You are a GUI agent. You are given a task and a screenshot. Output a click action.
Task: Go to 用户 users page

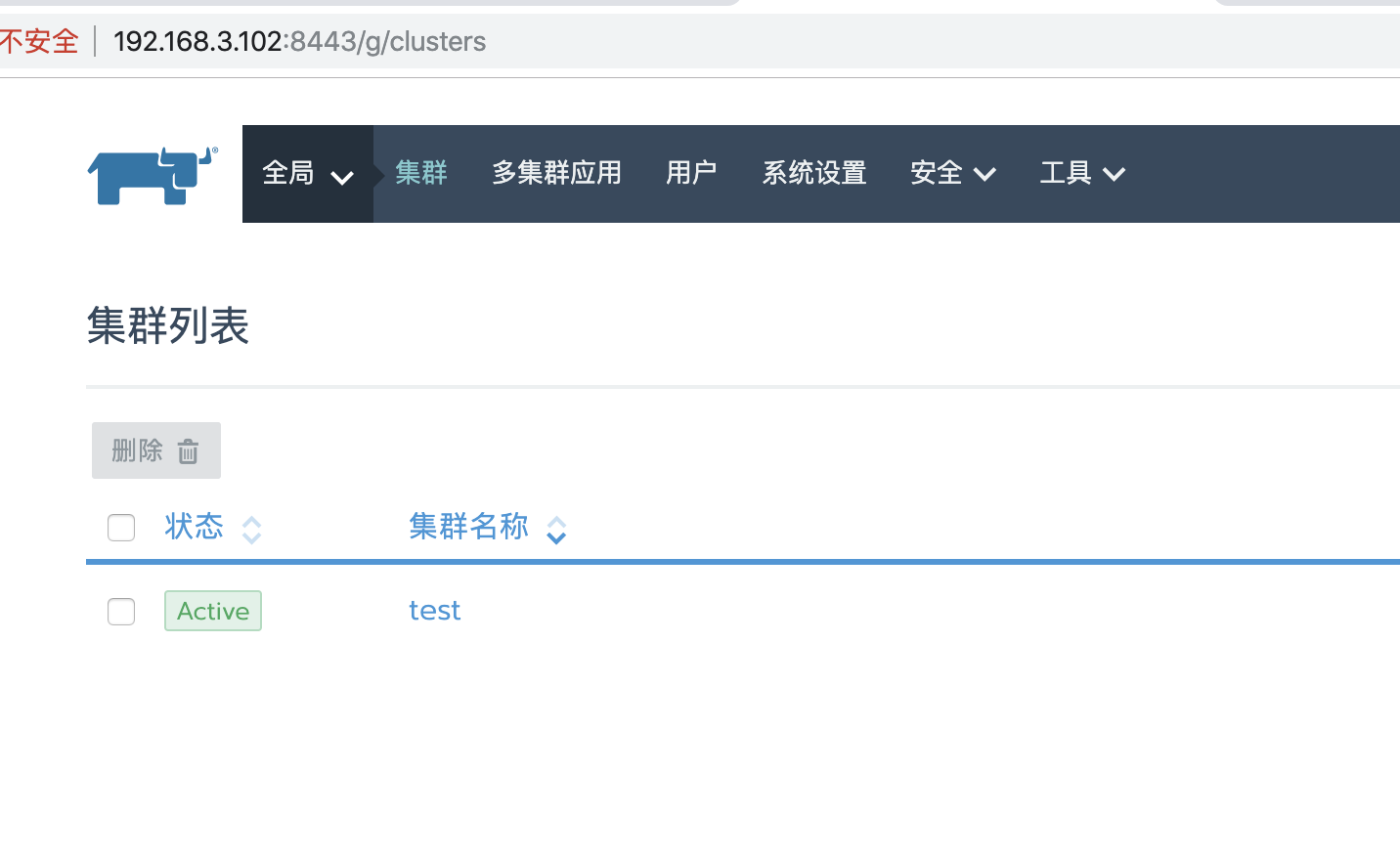(691, 173)
